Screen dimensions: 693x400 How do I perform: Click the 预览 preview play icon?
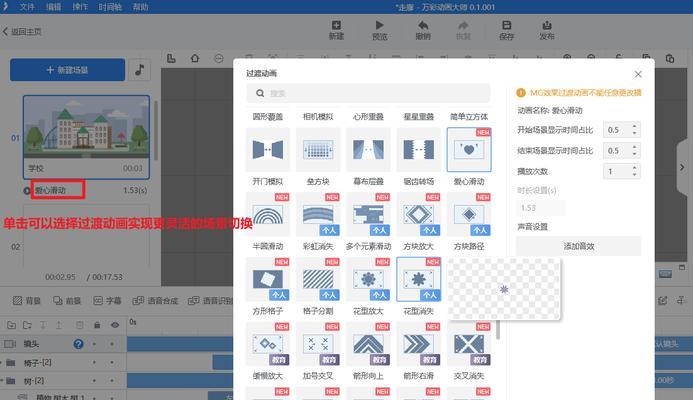[379, 25]
